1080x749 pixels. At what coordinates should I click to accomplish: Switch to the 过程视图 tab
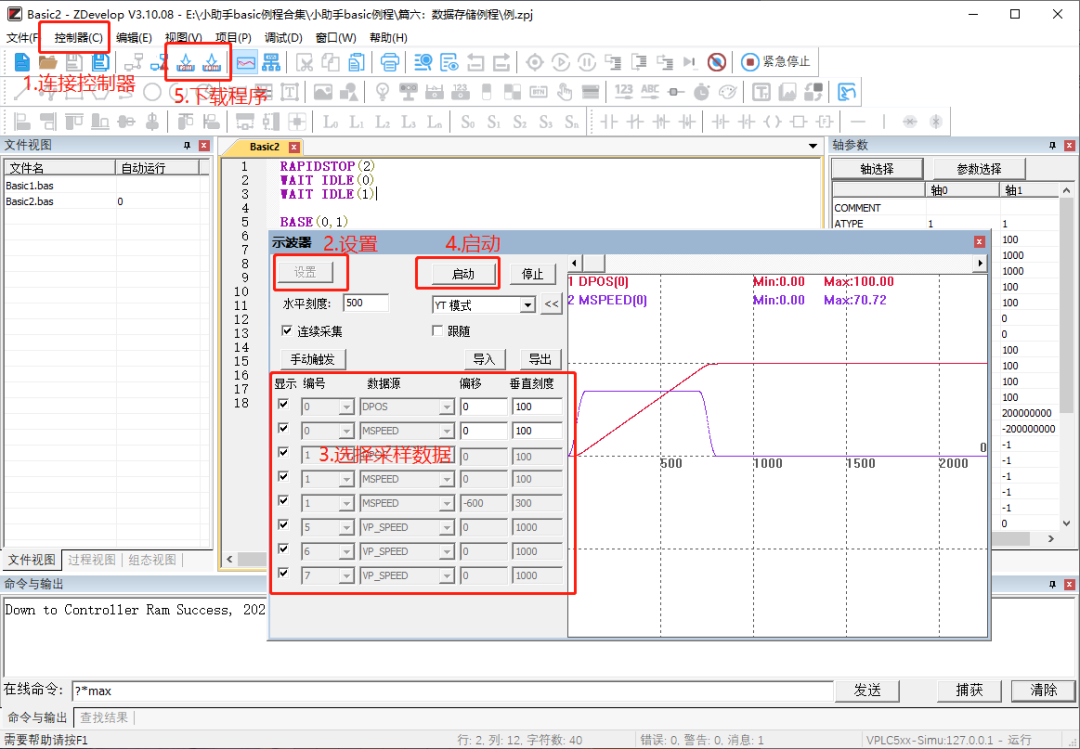(92, 560)
